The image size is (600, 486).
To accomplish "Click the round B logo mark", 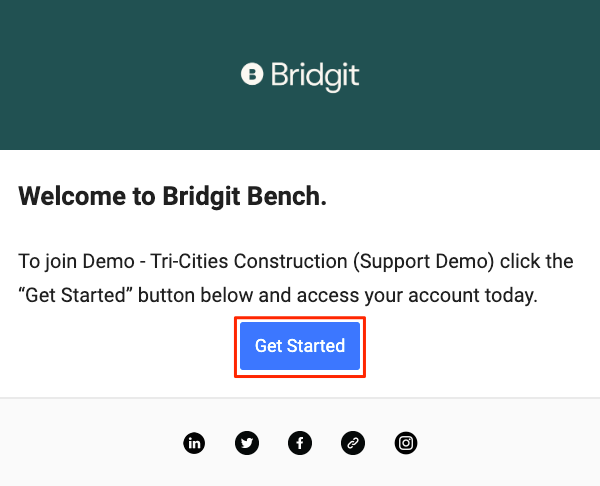I will (x=252, y=74).
